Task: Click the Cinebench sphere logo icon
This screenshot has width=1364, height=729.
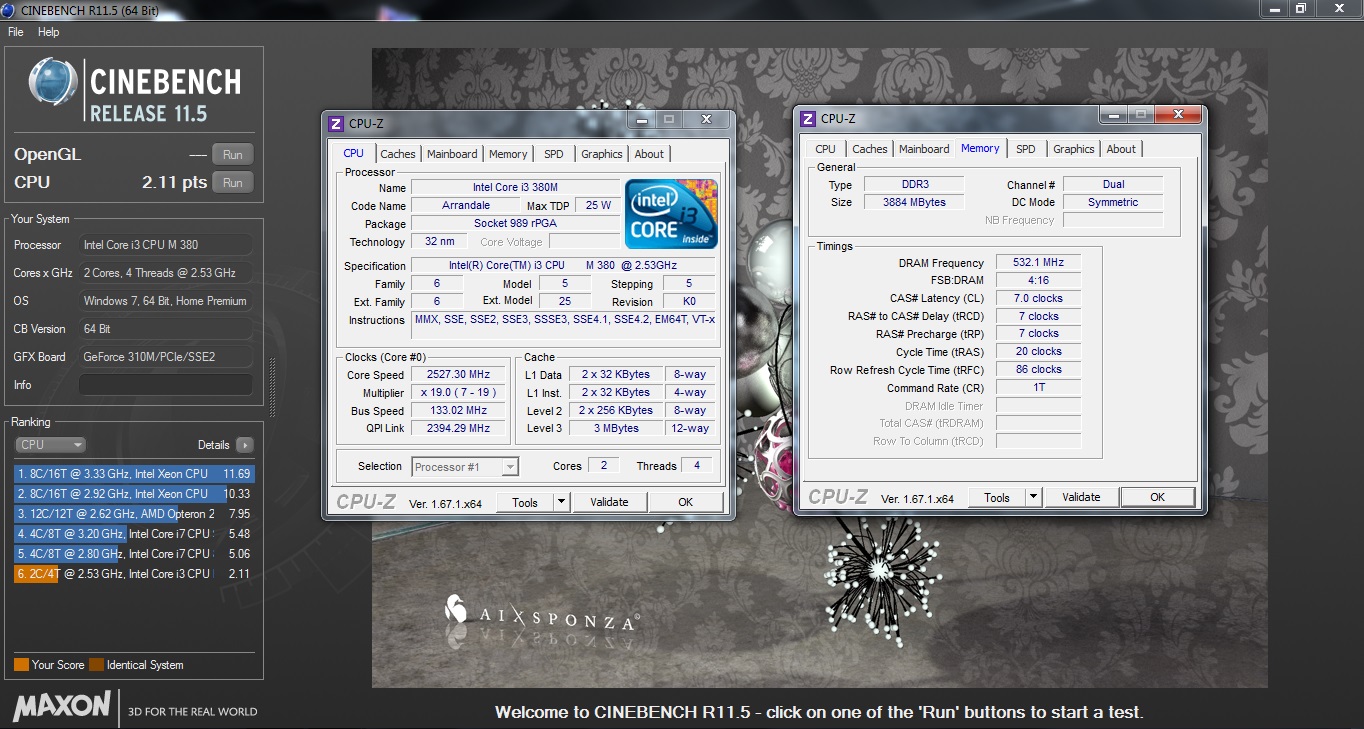Action: click(53, 82)
